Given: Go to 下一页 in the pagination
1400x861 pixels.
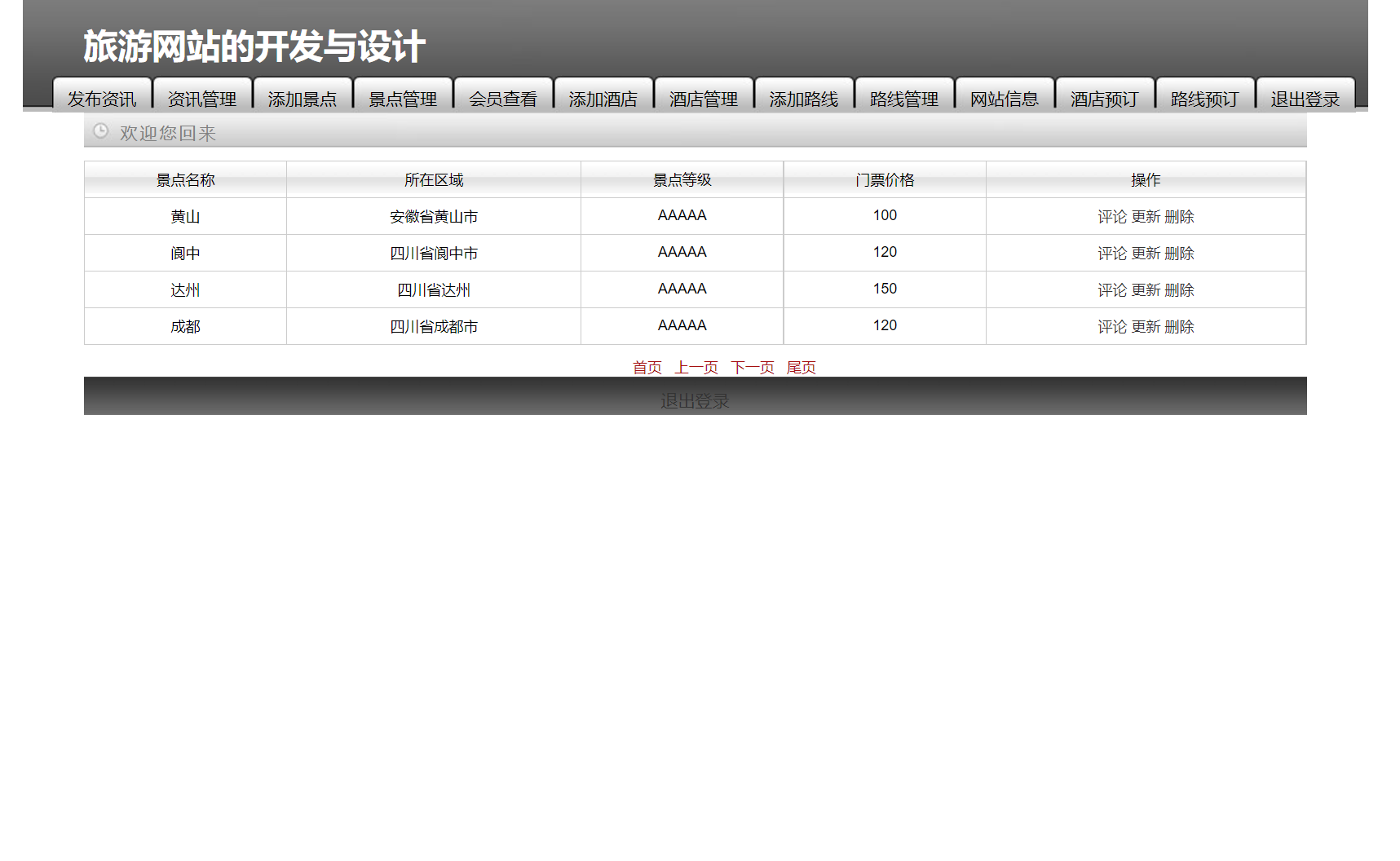Looking at the screenshot, I should 753,368.
